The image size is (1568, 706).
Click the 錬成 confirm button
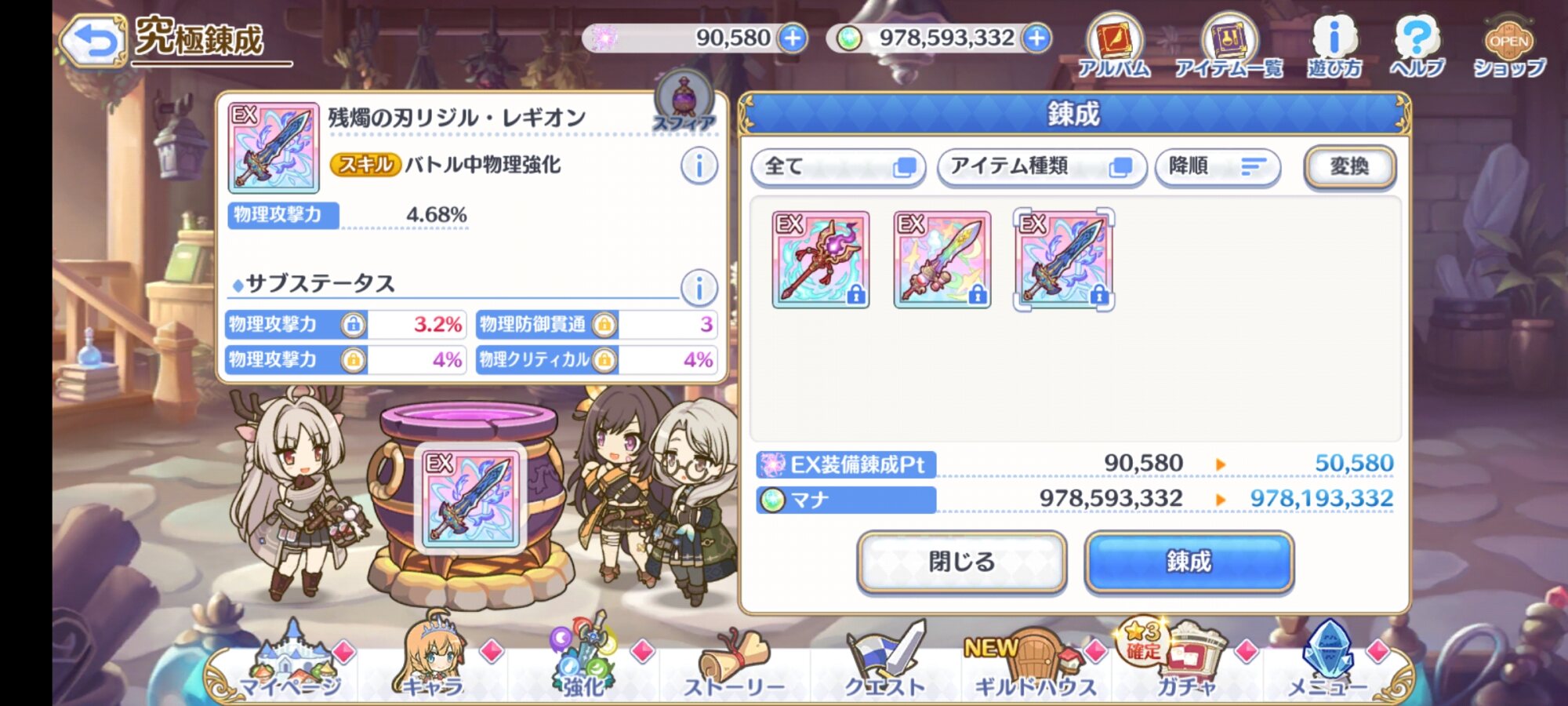pos(1189,562)
